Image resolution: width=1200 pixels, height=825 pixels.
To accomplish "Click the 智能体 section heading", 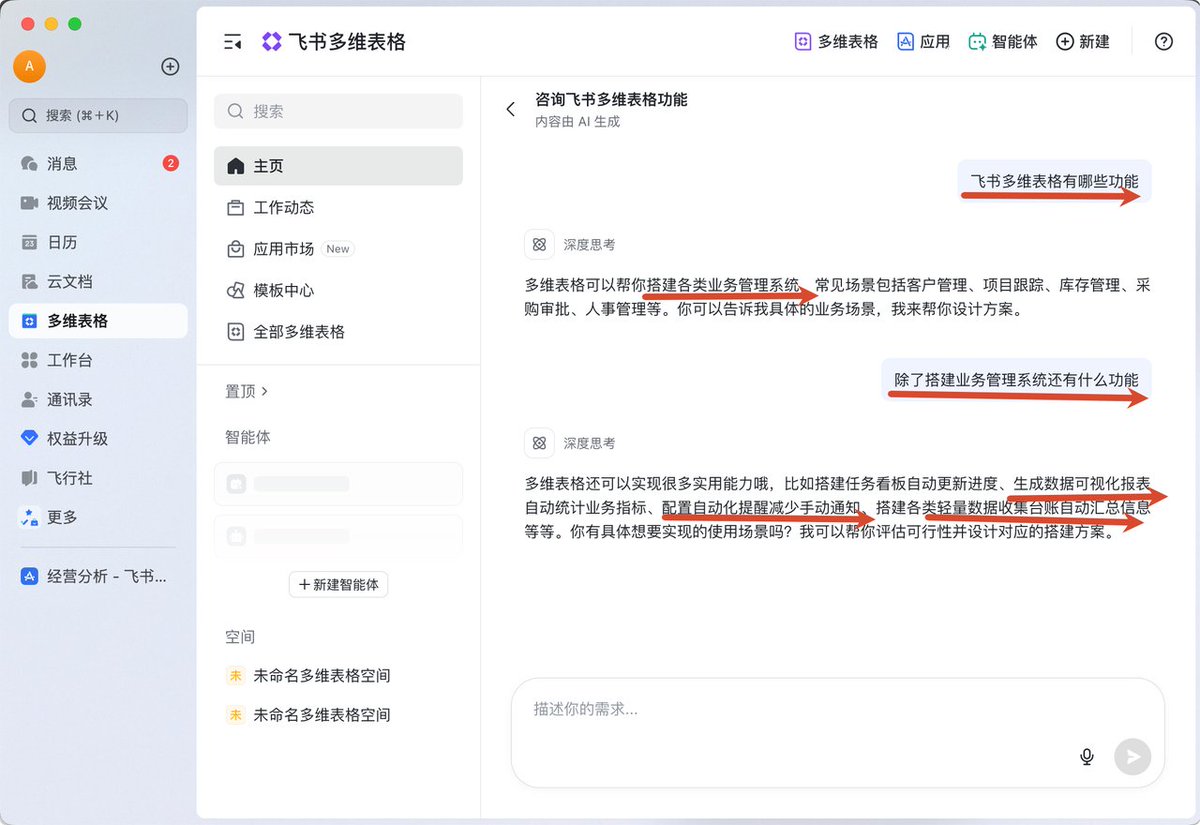I will point(248,437).
